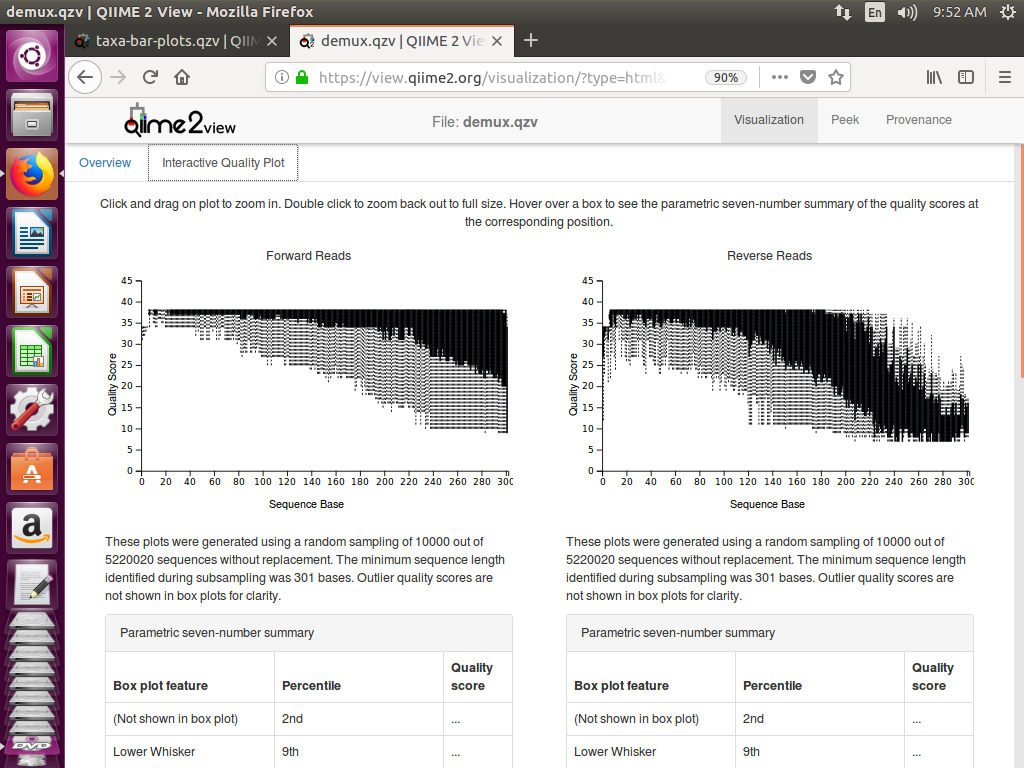Open the sound volume indicator

906,12
